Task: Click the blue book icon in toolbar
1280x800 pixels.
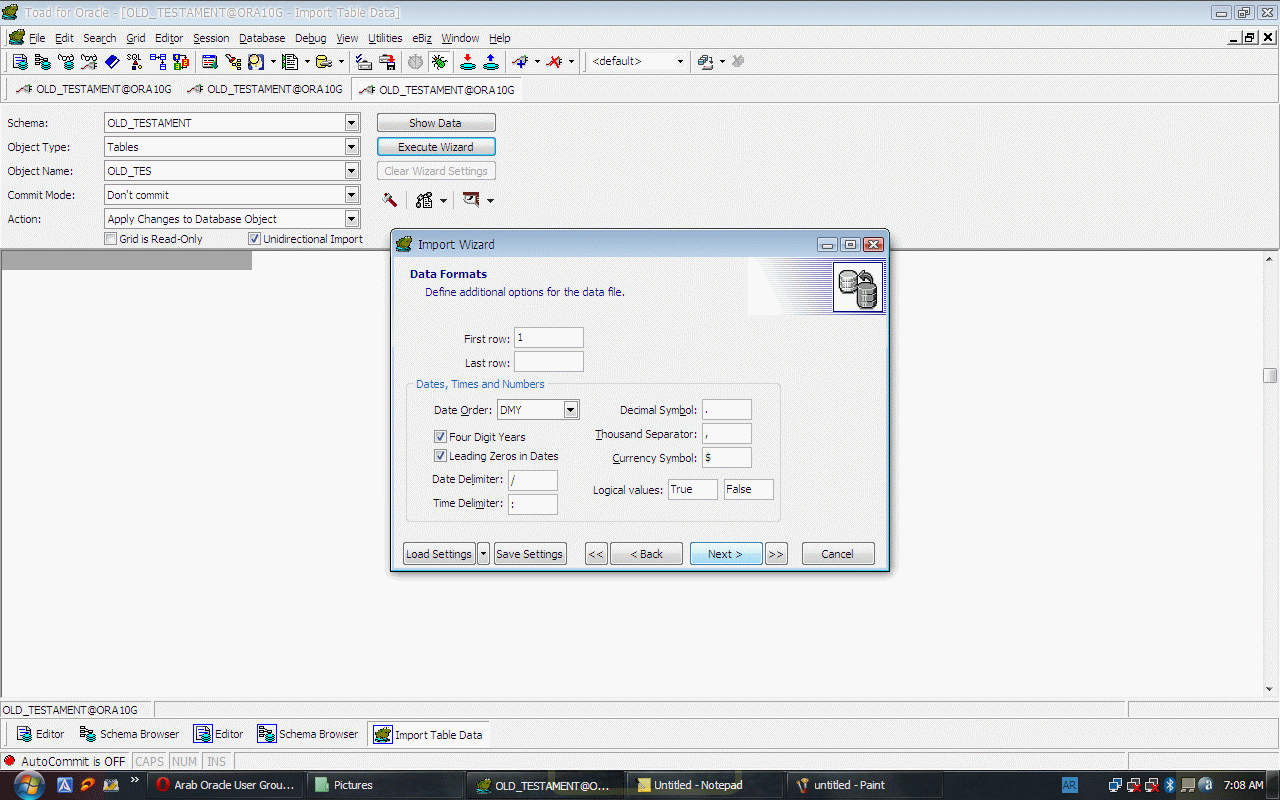Action: pyautogui.click(x=112, y=62)
